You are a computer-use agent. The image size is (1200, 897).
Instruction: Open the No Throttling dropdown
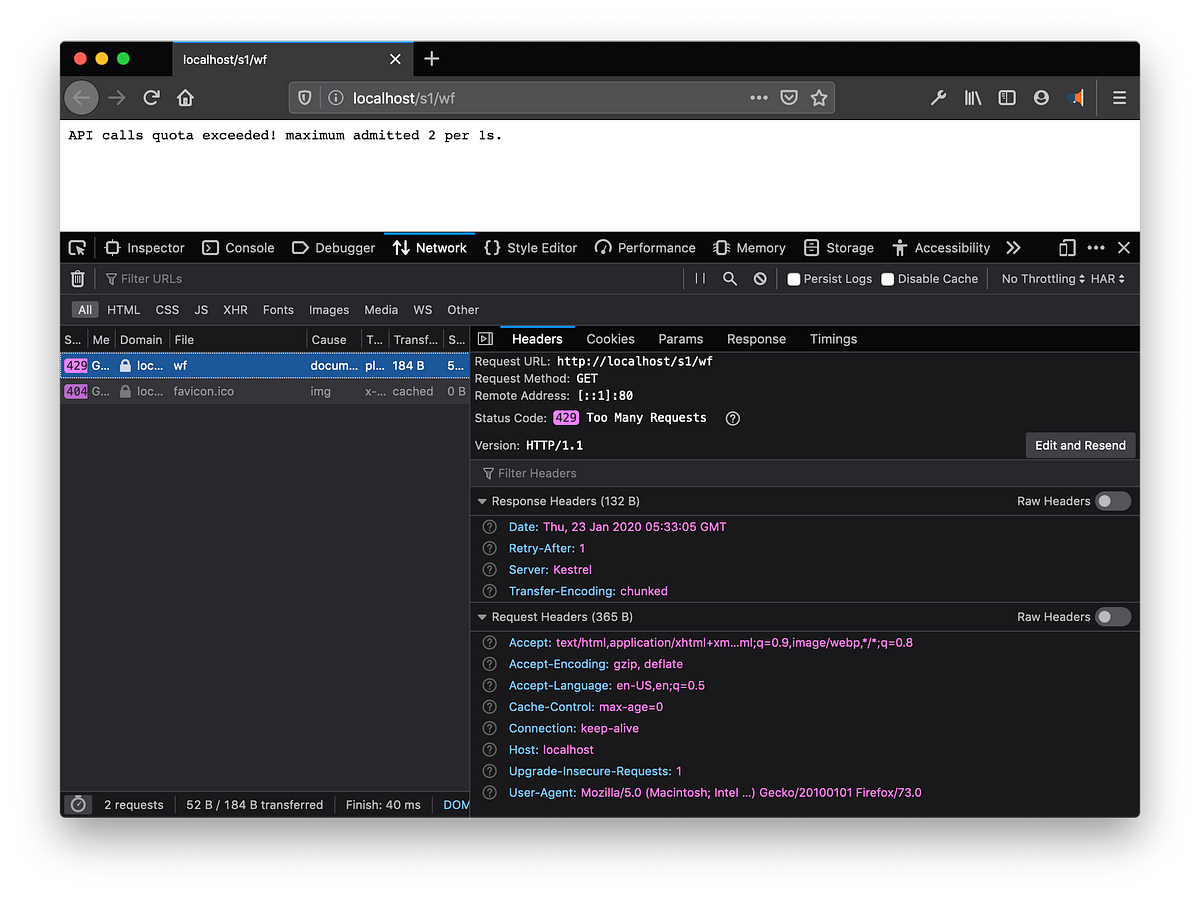1043,279
